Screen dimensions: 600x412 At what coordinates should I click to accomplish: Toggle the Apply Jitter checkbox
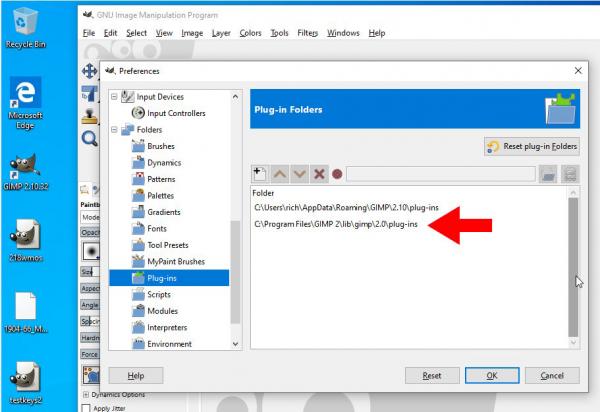click(86, 408)
